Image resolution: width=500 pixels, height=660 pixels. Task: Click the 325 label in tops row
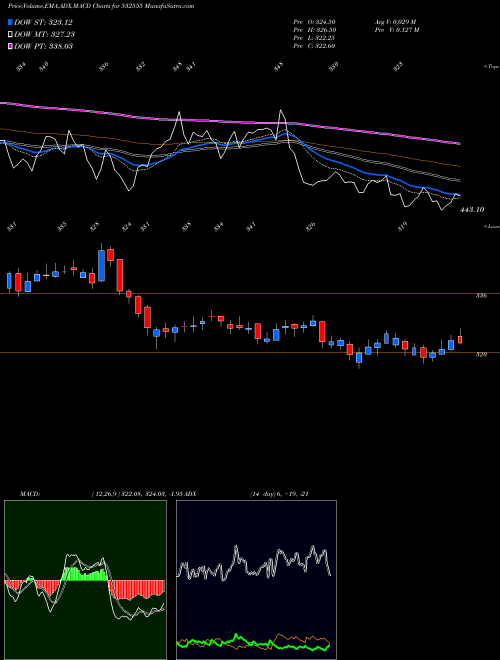398,67
